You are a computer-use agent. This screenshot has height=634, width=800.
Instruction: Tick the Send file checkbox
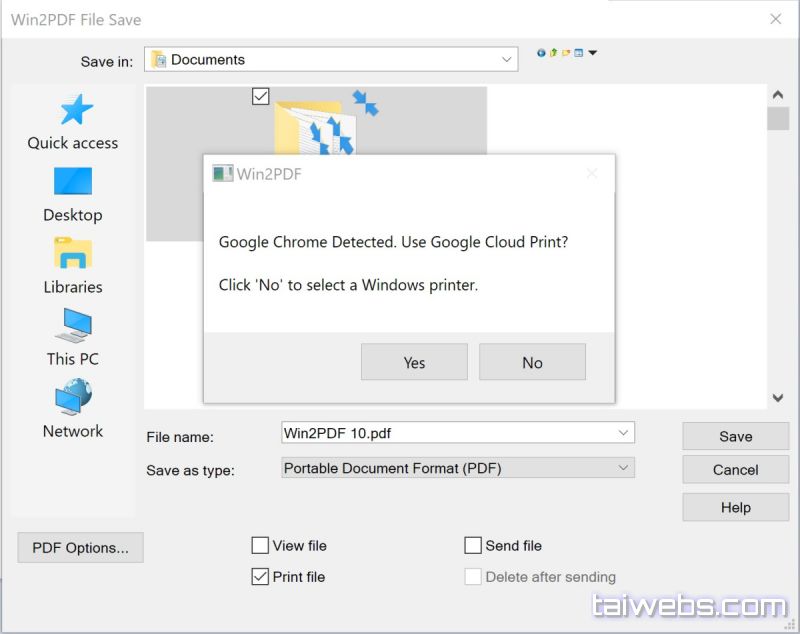click(473, 546)
